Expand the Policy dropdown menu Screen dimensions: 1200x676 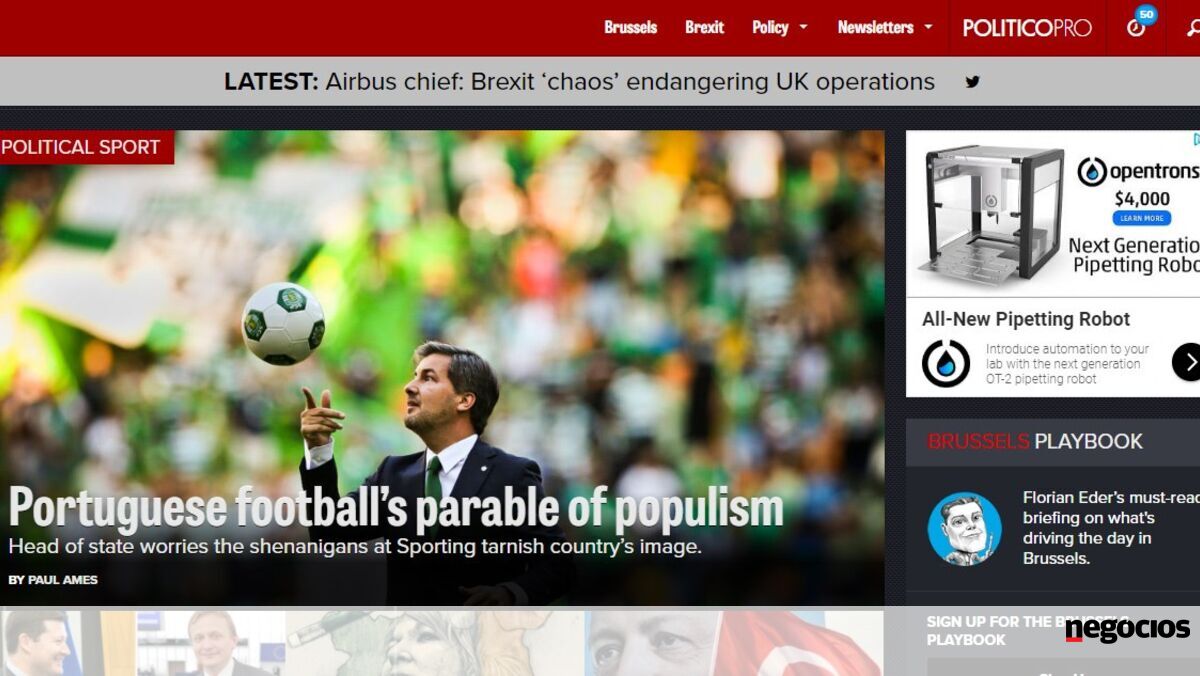pyautogui.click(x=779, y=28)
